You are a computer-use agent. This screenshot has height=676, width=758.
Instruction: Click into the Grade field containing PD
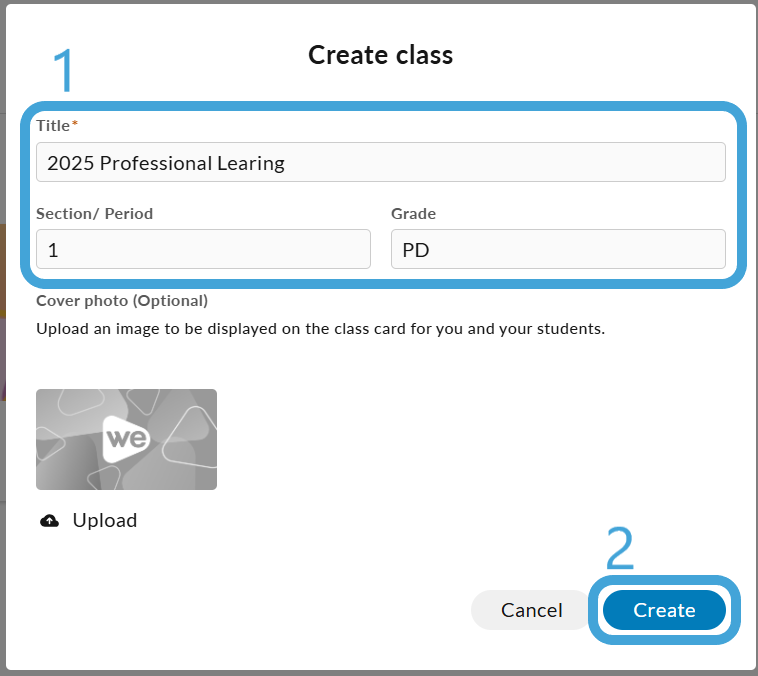(558, 250)
